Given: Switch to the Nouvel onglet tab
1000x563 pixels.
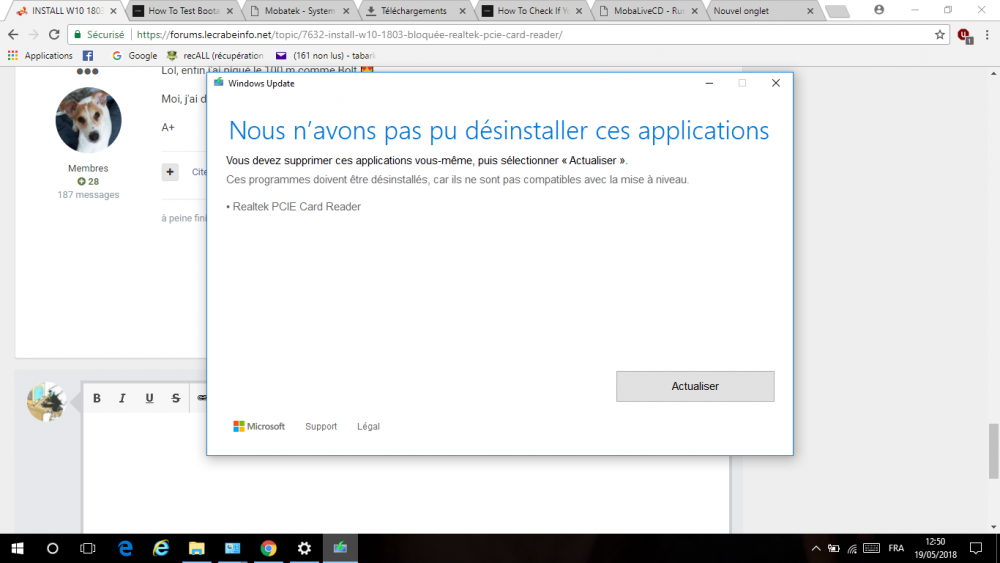Looking at the screenshot, I should [x=759, y=11].
